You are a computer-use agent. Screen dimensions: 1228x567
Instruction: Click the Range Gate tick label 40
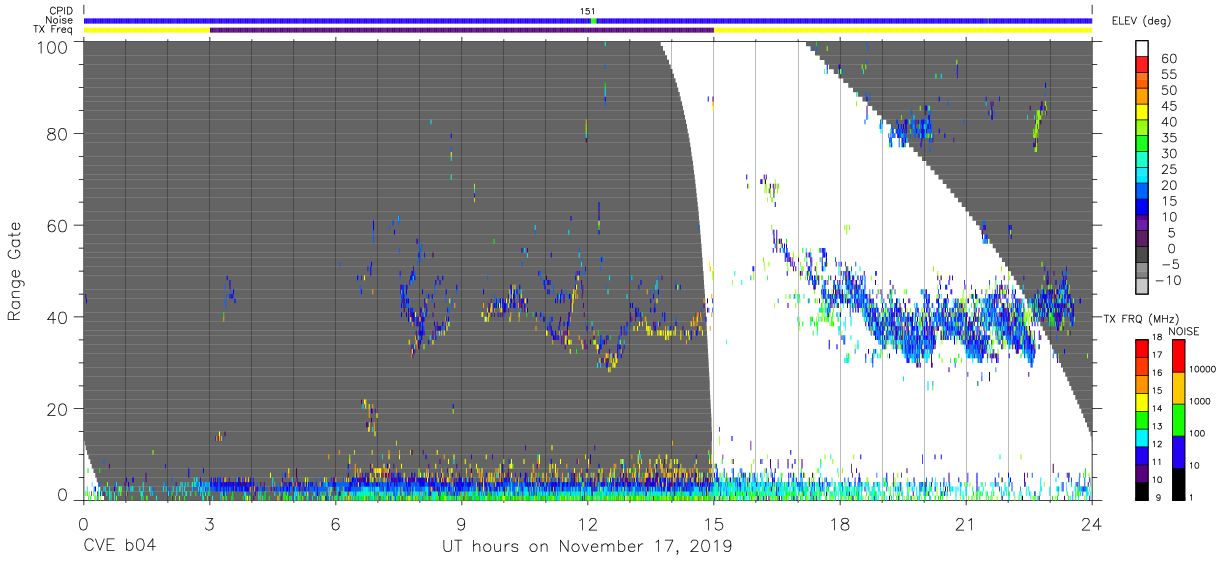click(58, 318)
